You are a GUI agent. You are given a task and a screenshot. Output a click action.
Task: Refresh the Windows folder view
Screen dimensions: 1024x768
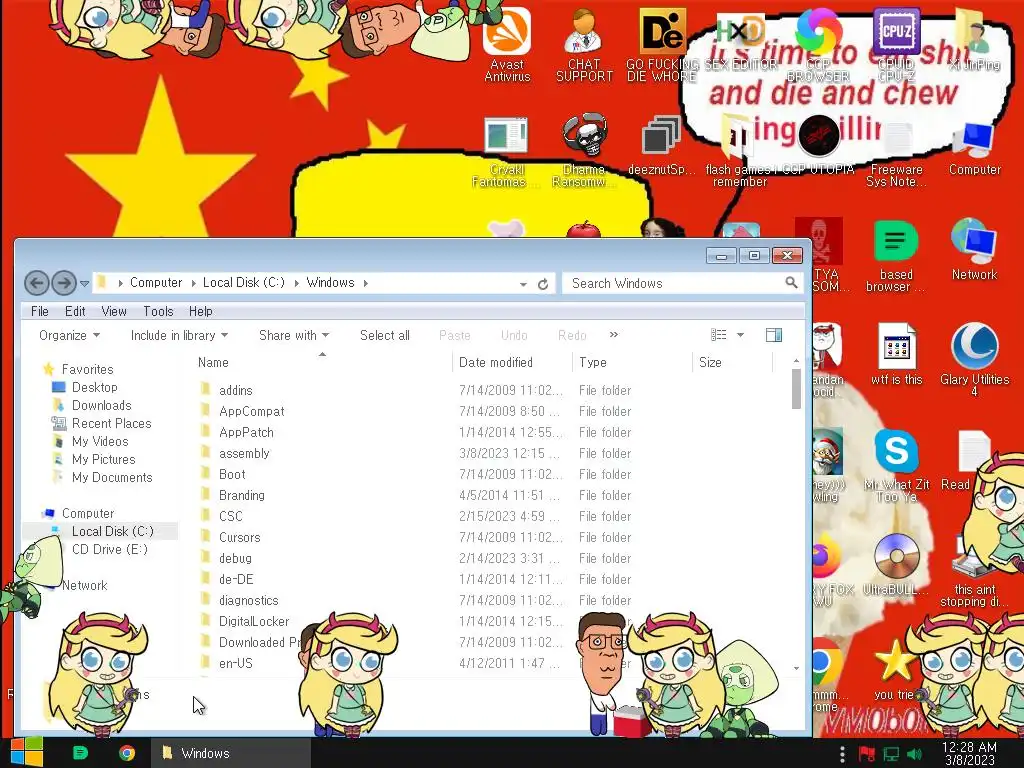pos(543,284)
